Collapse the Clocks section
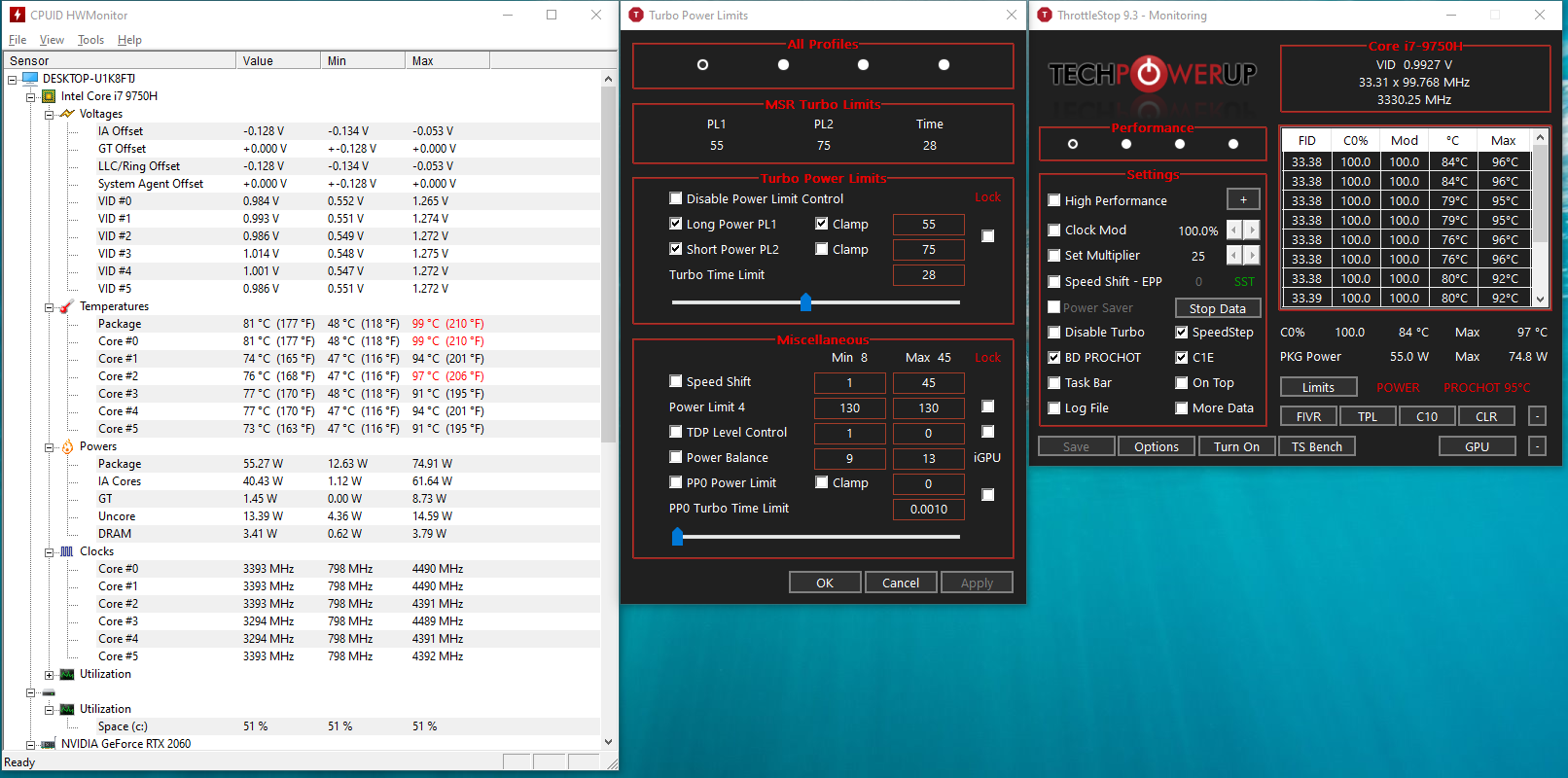1568x778 pixels. click(x=50, y=551)
